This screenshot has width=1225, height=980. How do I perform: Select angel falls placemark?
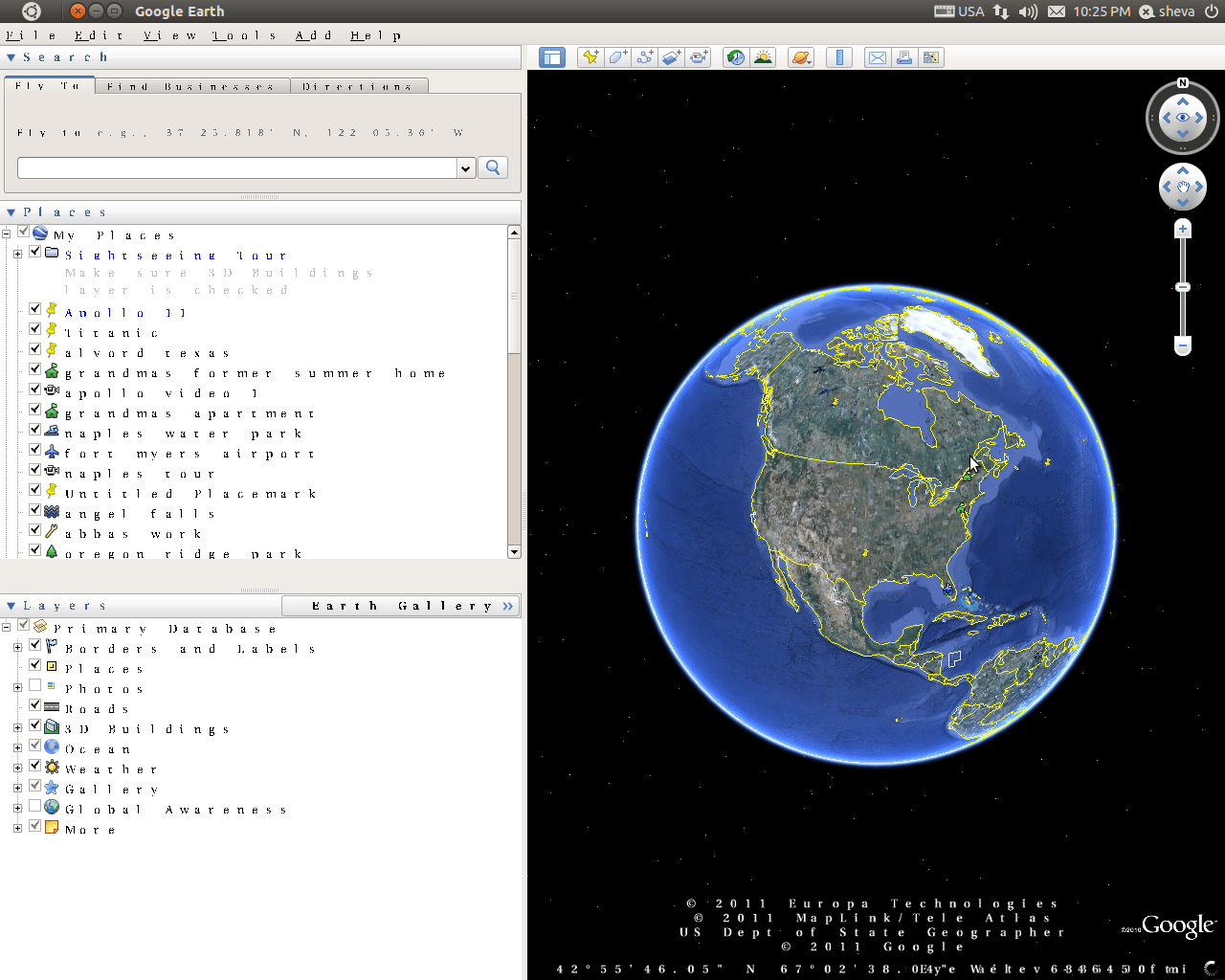(140, 514)
